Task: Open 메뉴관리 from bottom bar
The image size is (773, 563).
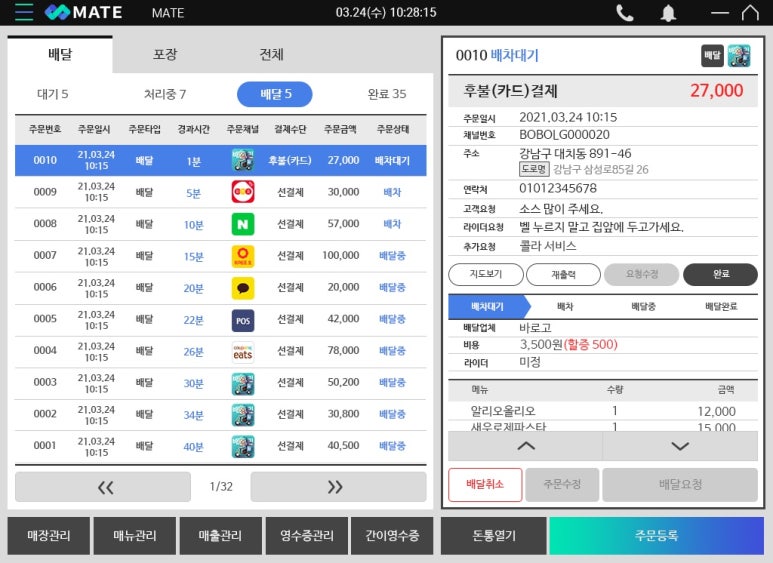Action: tap(135, 536)
